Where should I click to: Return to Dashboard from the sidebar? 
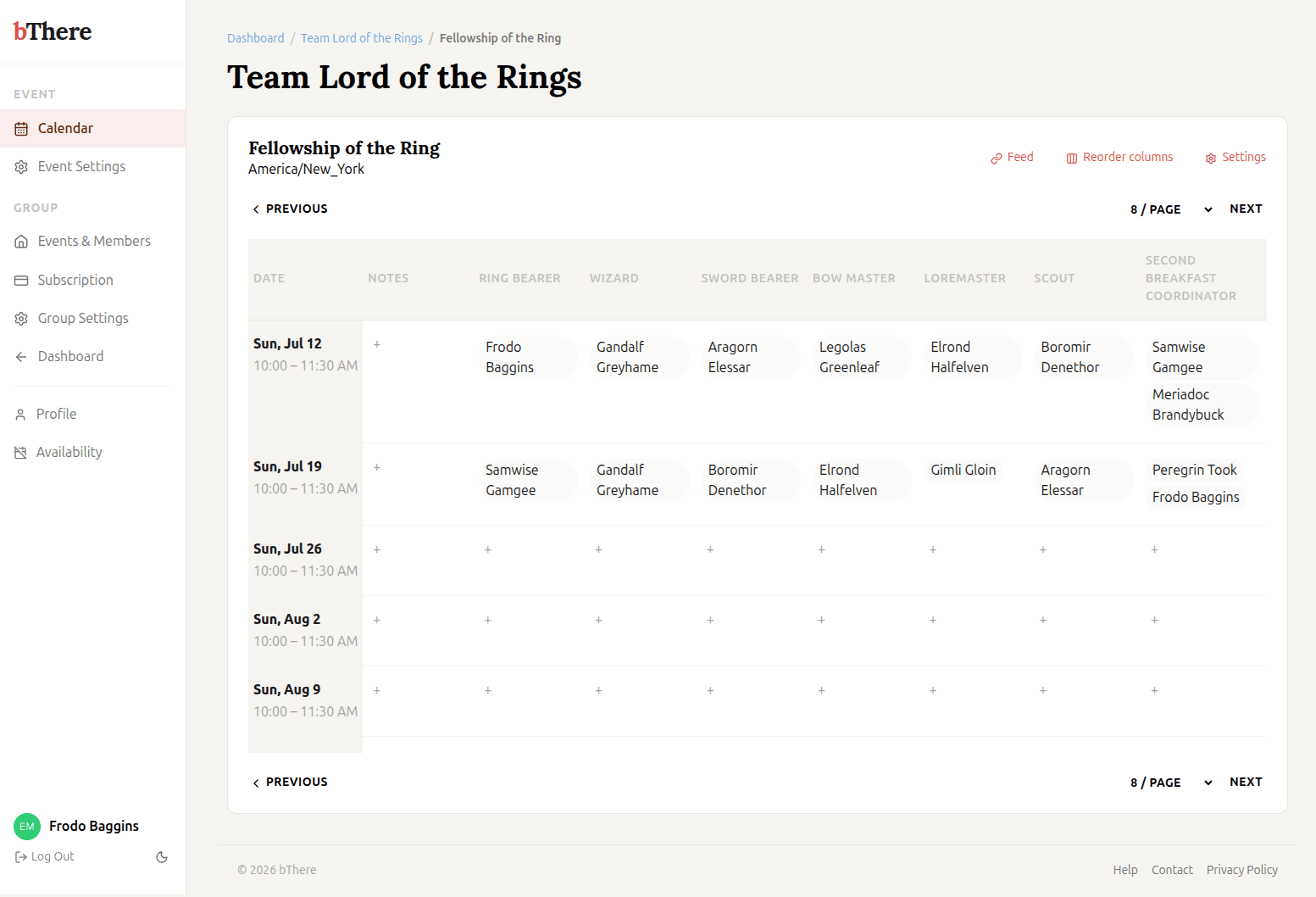point(92,356)
